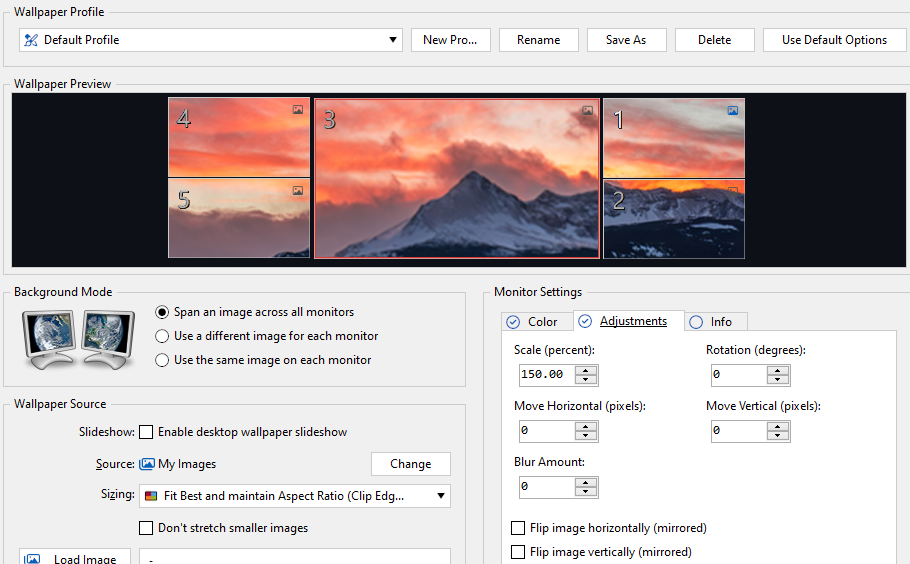This screenshot has height=564, width=910.
Task: Click the image icon on monitor 3 preview
Action: point(588,111)
